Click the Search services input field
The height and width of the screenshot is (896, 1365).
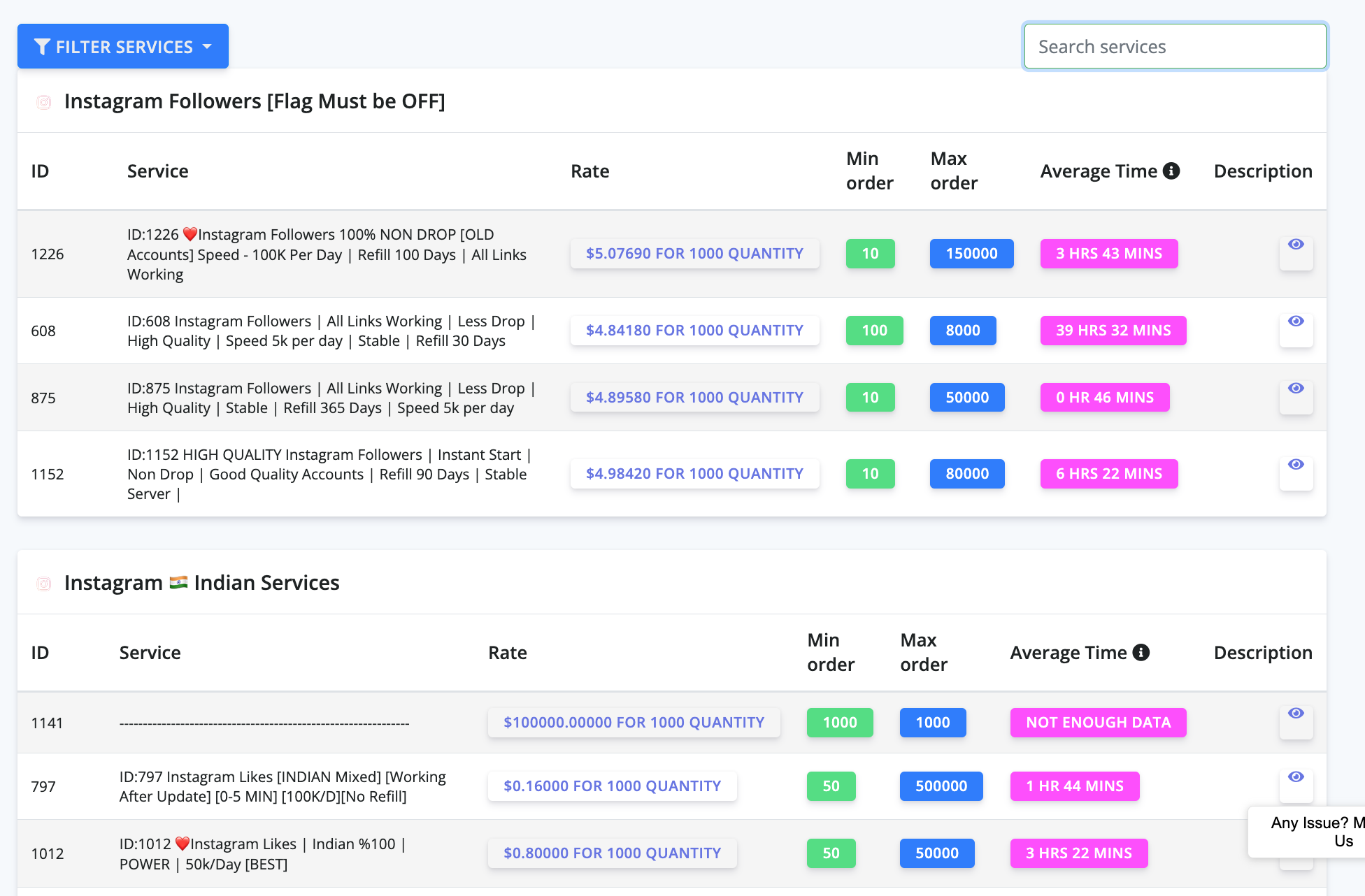click(1175, 46)
